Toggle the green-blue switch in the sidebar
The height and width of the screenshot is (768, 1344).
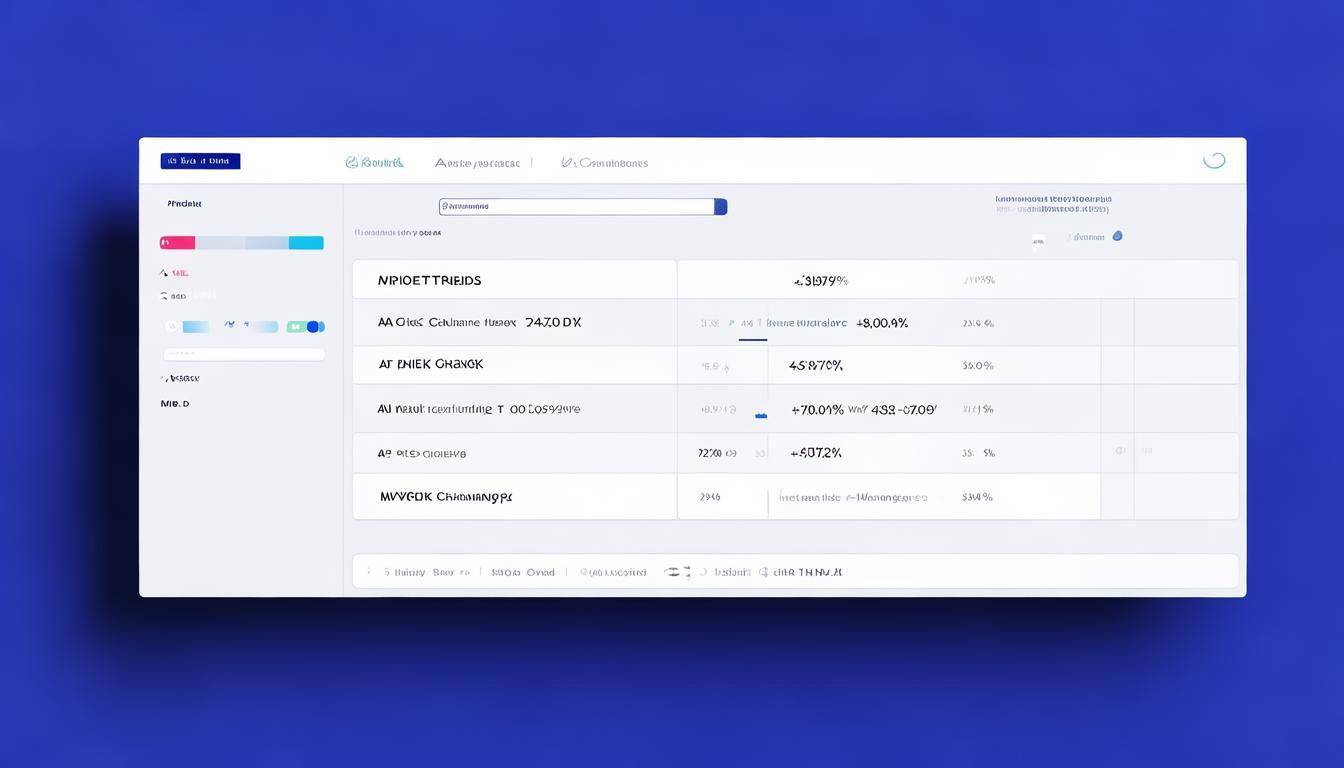tap(306, 326)
